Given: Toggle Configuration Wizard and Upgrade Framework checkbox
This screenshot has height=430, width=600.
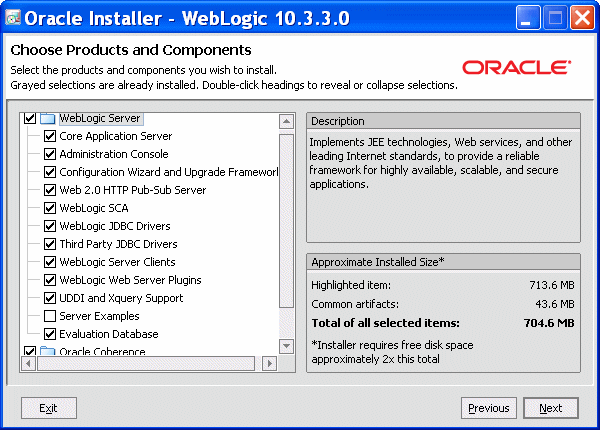Looking at the screenshot, I should coord(50,172).
